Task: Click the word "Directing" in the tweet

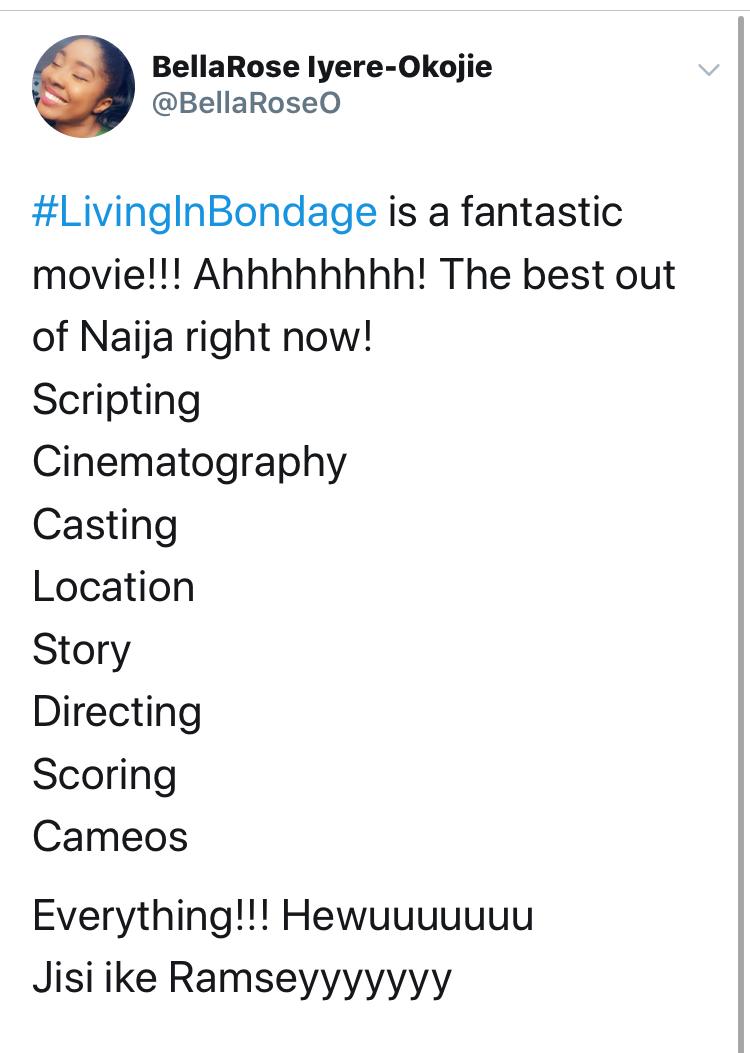Action: click(x=117, y=712)
